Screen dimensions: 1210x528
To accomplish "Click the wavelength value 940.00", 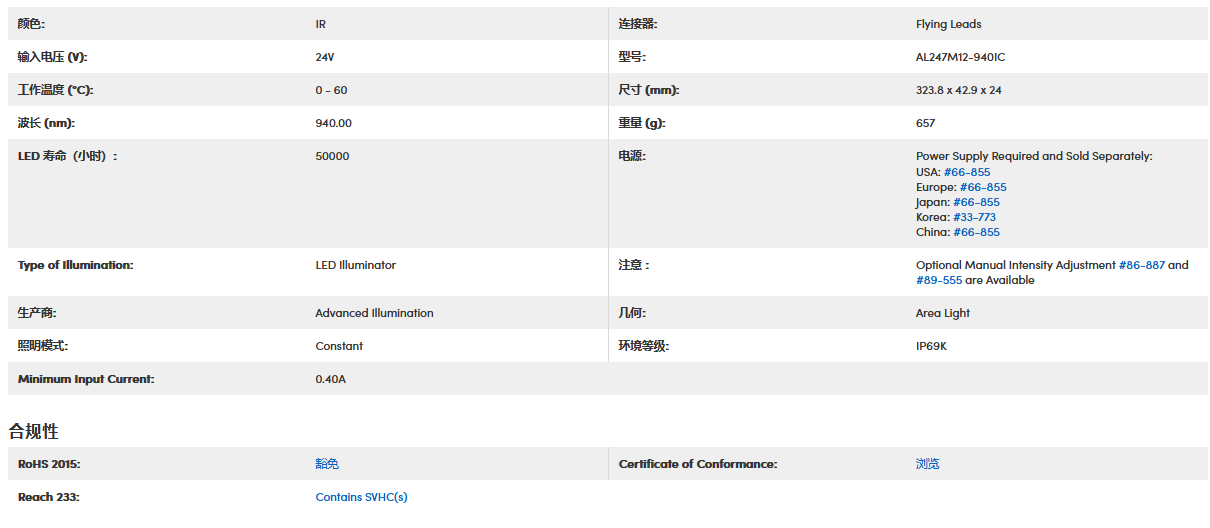I will (x=333, y=123).
